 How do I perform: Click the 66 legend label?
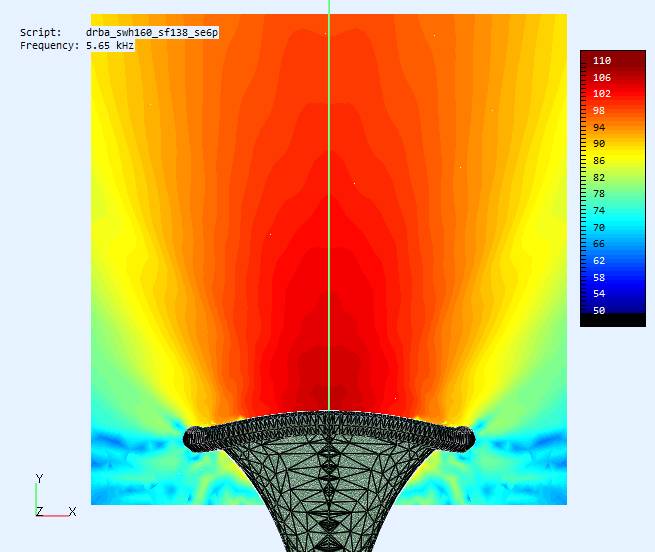(x=599, y=243)
